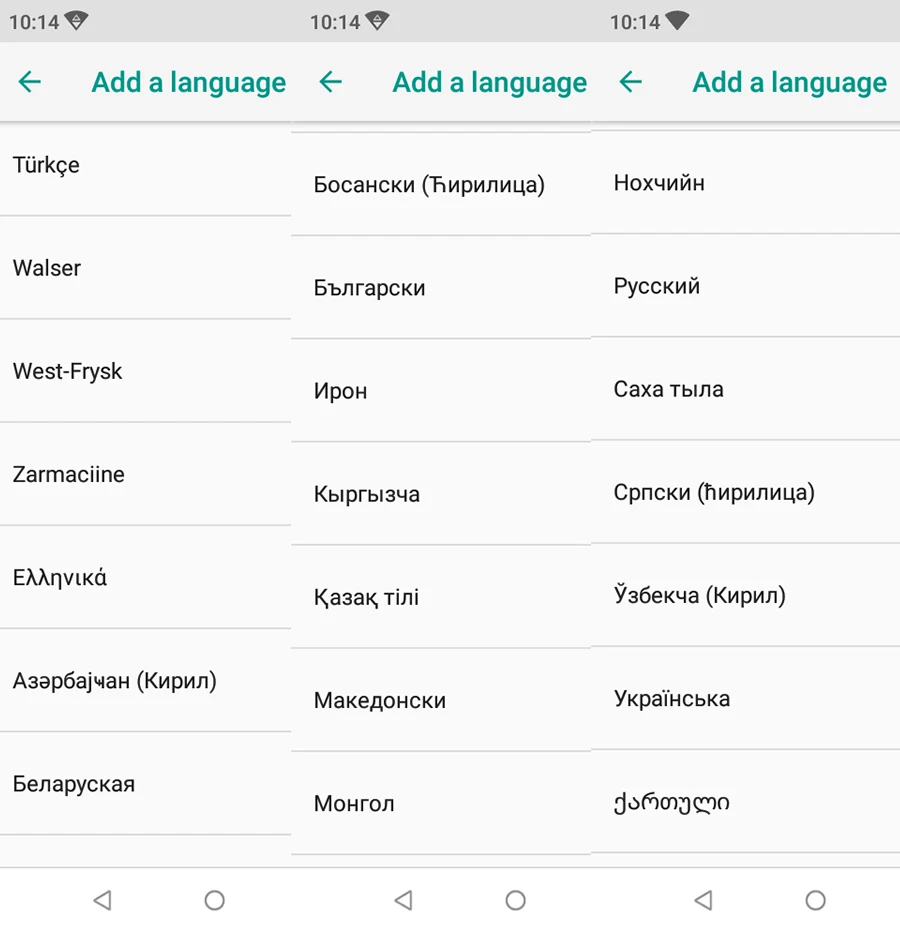The height and width of the screenshot is (934, 900).
Task: Tap Android back button under the Беларуская list
Action: click(103, 899)
